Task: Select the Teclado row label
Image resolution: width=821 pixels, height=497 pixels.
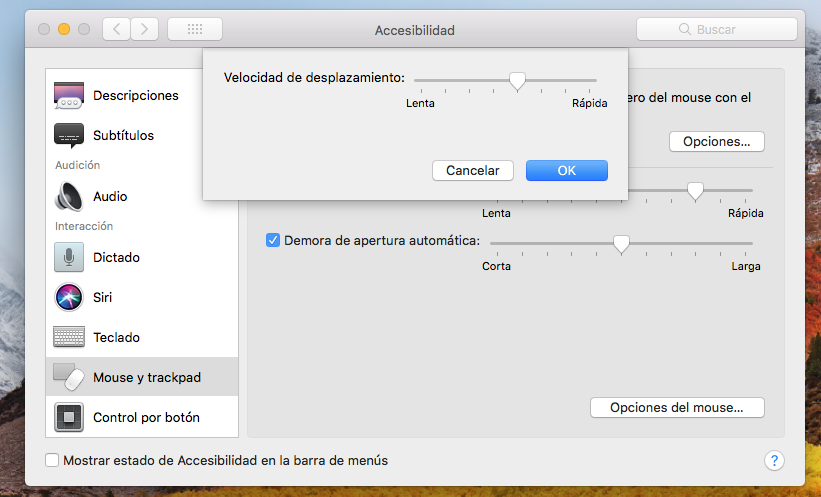Action: [116, 337]
